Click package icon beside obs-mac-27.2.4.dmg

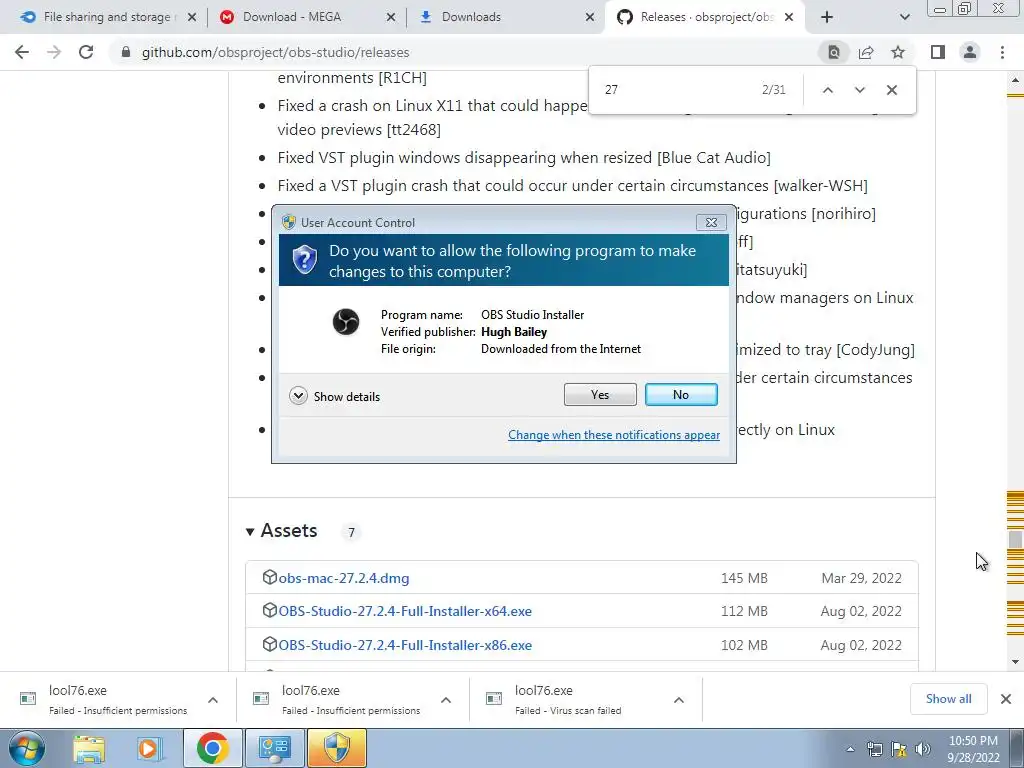[269, 577]
